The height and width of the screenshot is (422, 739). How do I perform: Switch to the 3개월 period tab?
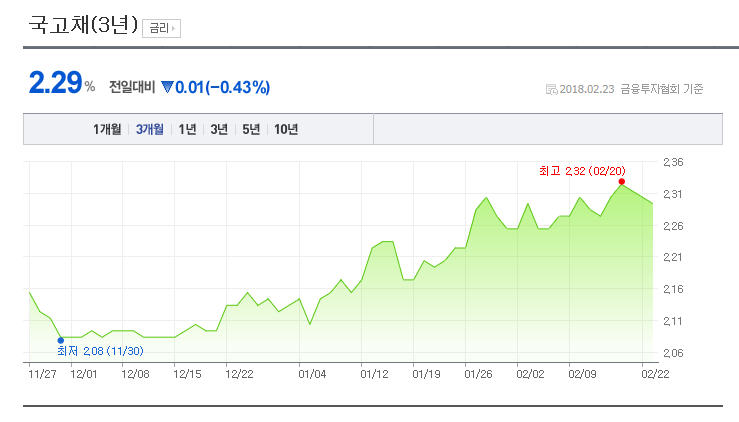150,129
